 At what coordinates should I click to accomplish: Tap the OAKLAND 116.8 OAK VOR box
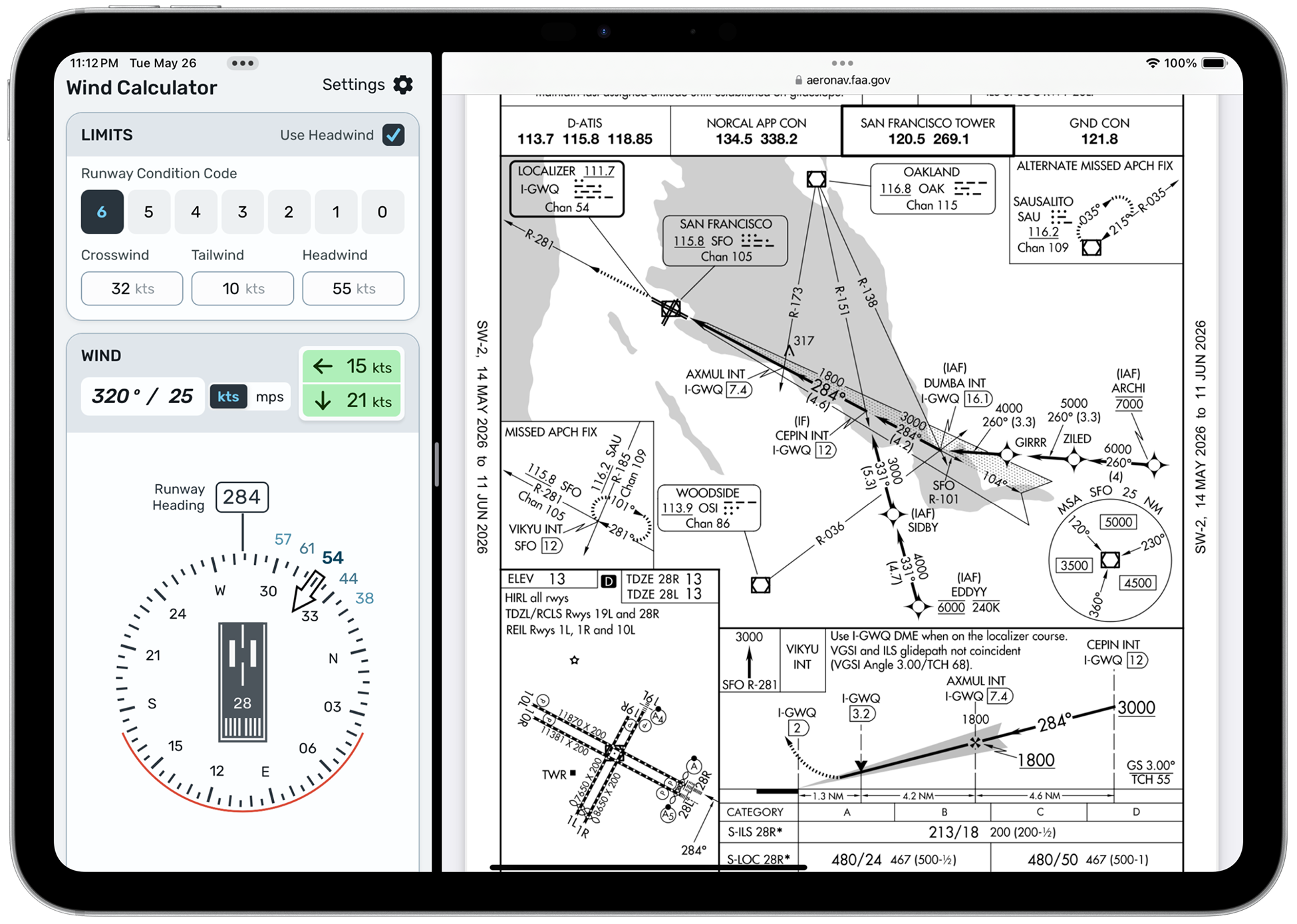[933, 189]
